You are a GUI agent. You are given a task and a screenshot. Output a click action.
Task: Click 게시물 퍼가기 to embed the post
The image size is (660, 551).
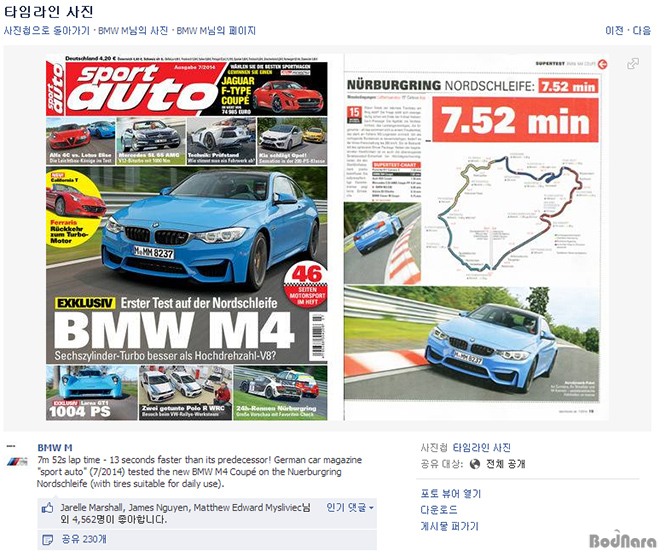coord(450,526)
